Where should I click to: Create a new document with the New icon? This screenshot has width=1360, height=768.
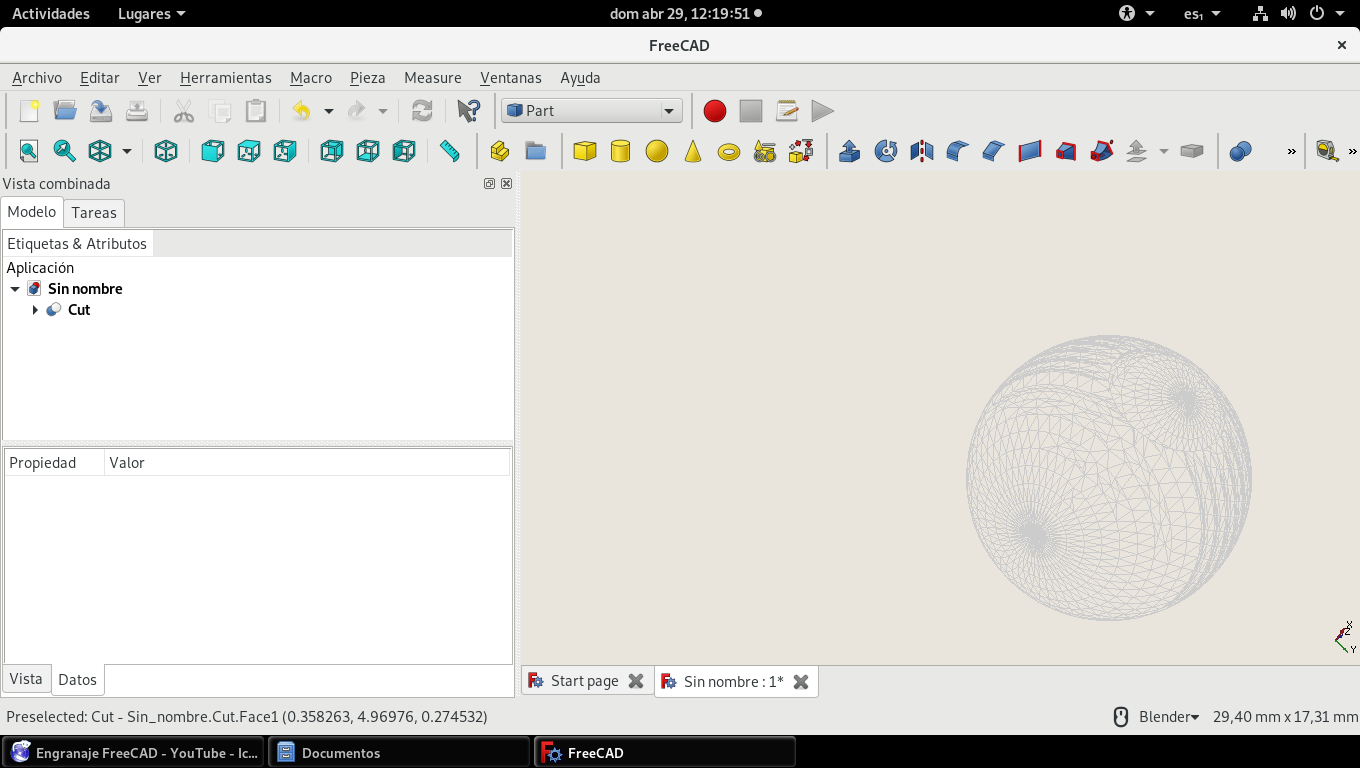click(x=29, y=111)
